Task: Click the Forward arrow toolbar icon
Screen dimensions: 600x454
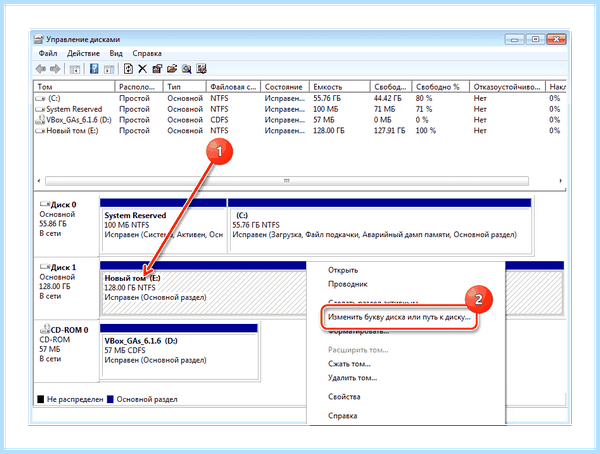Action: pos(55,69)
